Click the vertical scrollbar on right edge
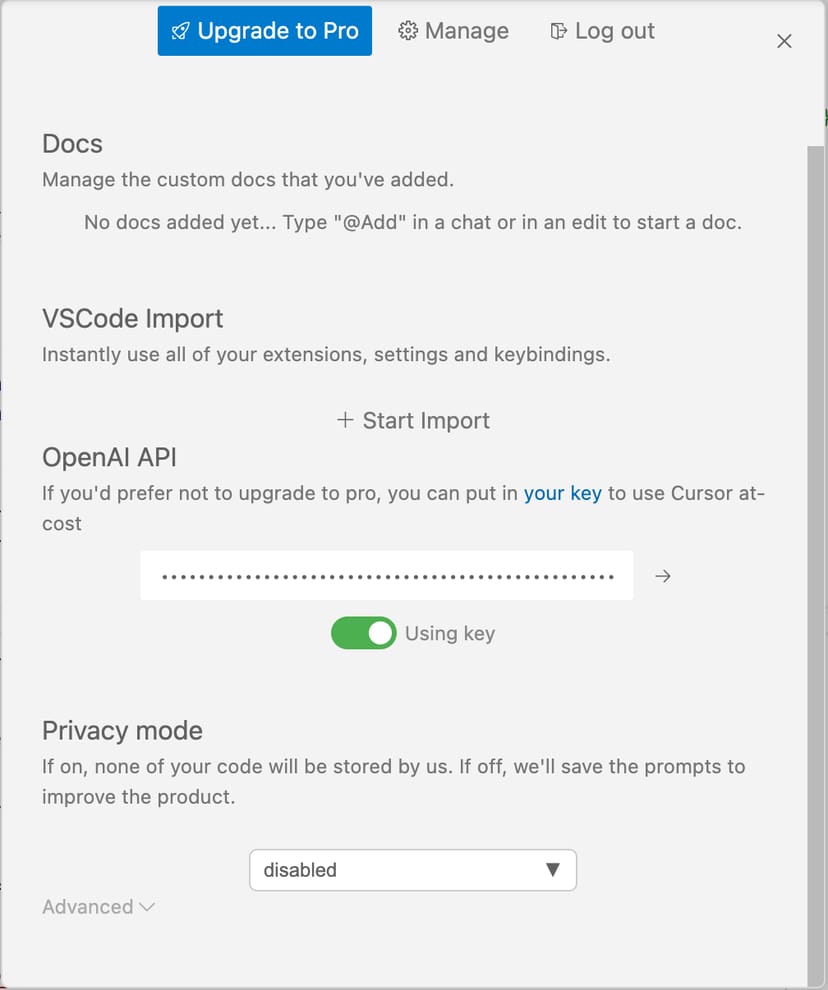Image resolution: width=828 pixels, height=990 pixels. 816,500
